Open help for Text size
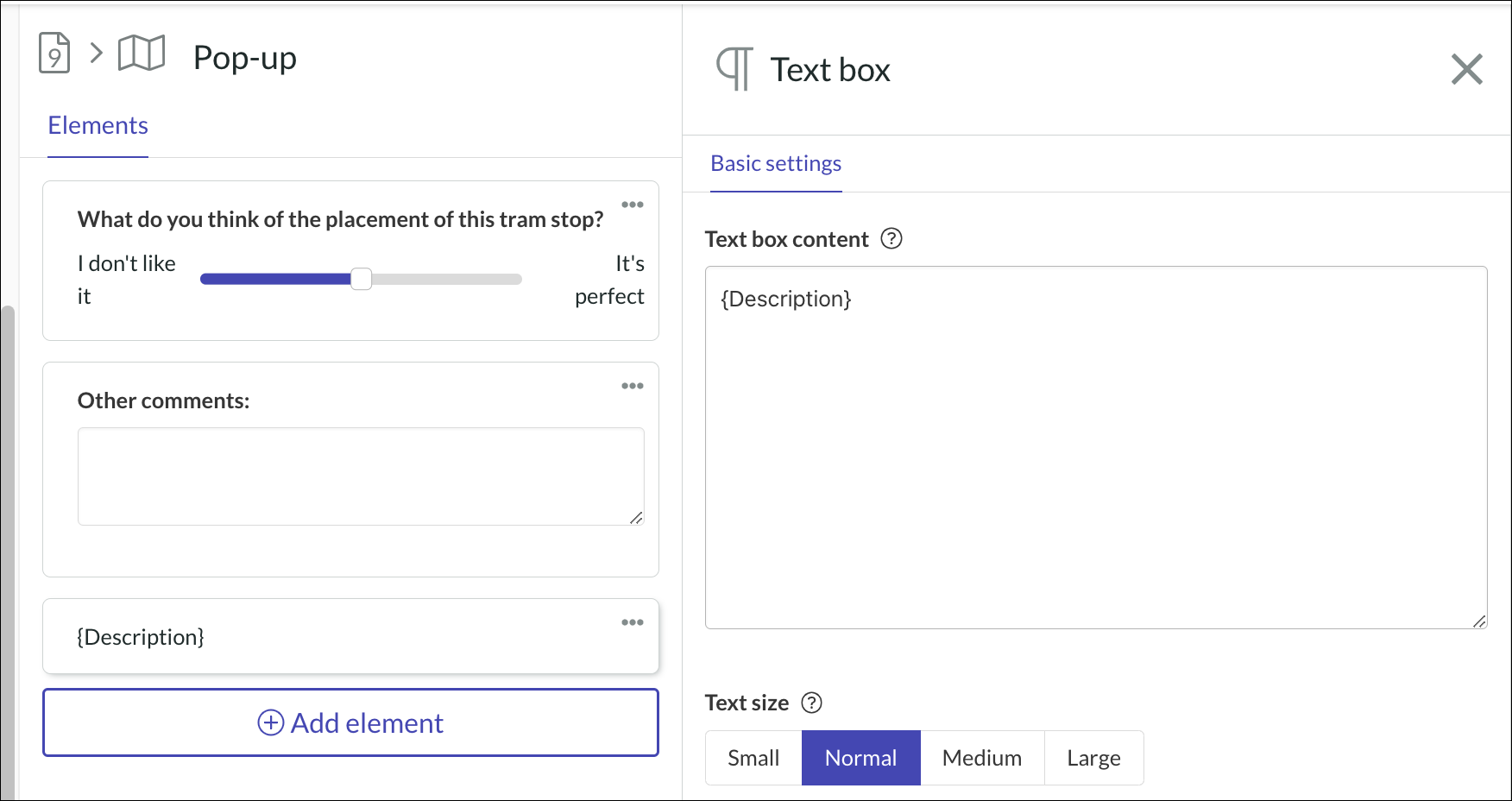The image size is (1512, 801). point(811,703)
